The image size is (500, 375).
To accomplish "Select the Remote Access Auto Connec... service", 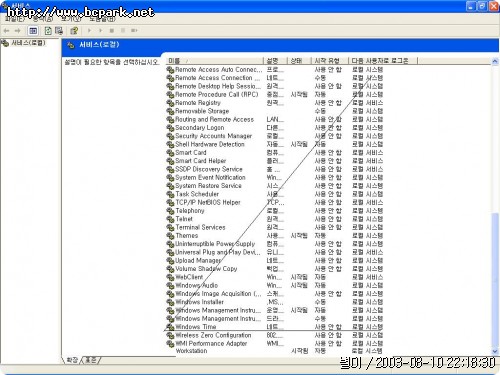I will pos(275,70).
